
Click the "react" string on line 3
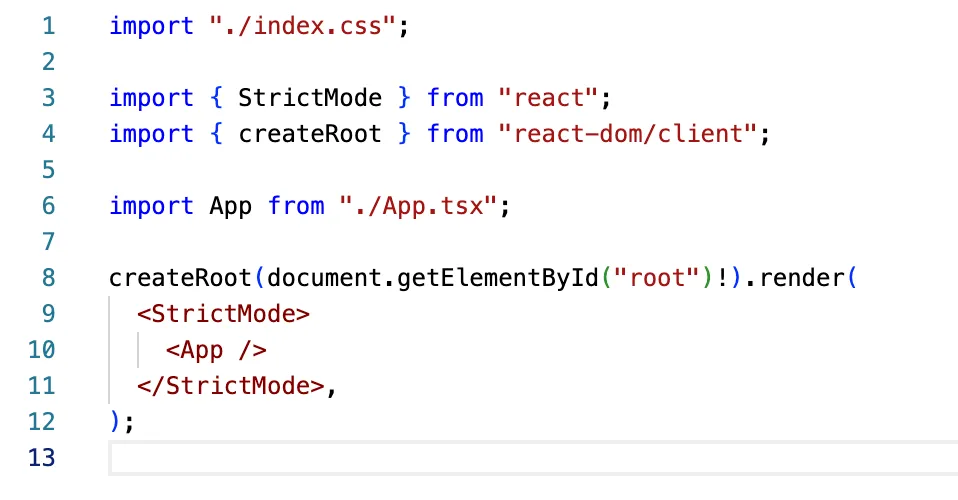[x=548, y=98]
